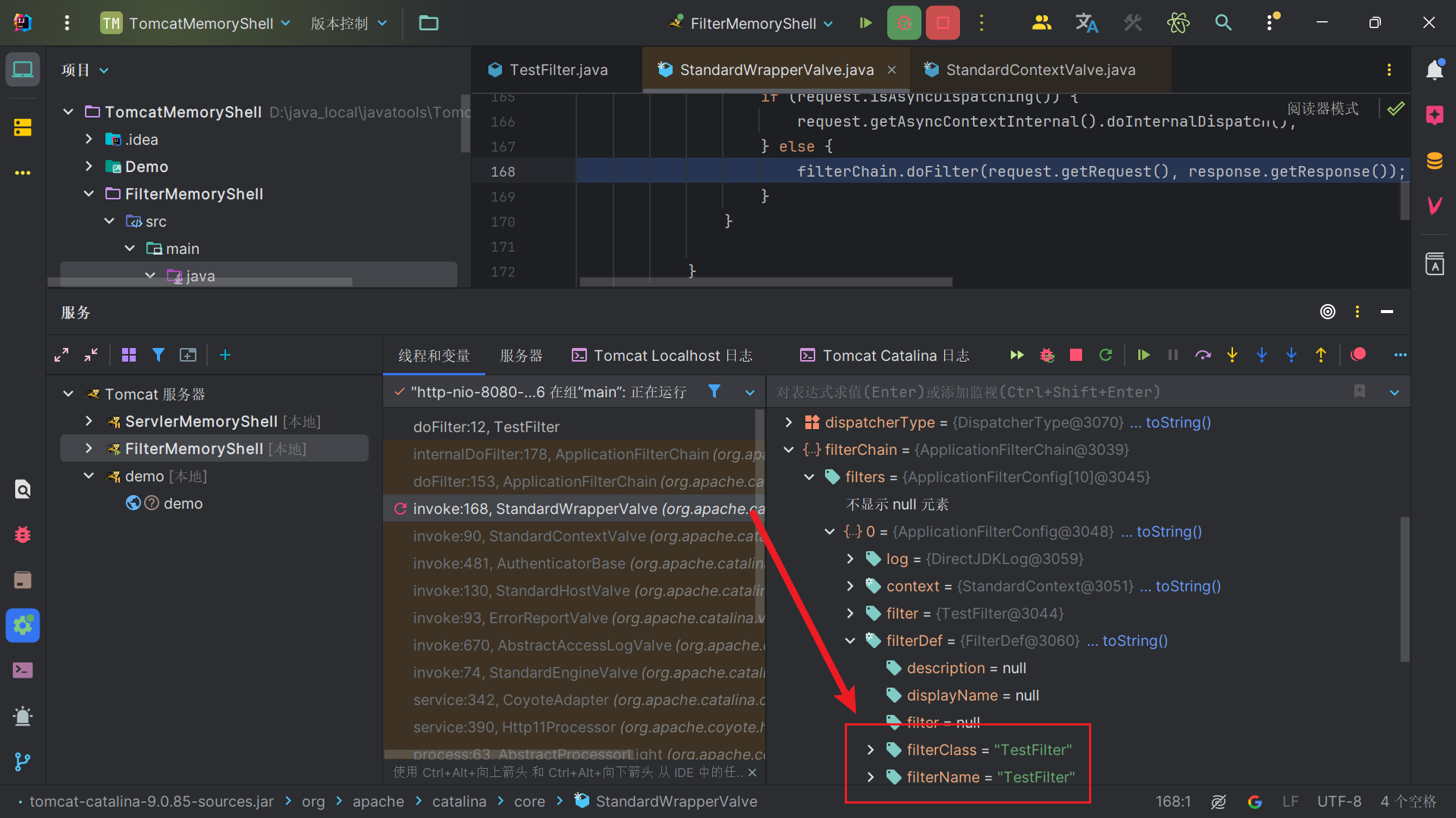The image size is (1456, 818).
Task: Expand the filterName variable
Action: (871, 777)
